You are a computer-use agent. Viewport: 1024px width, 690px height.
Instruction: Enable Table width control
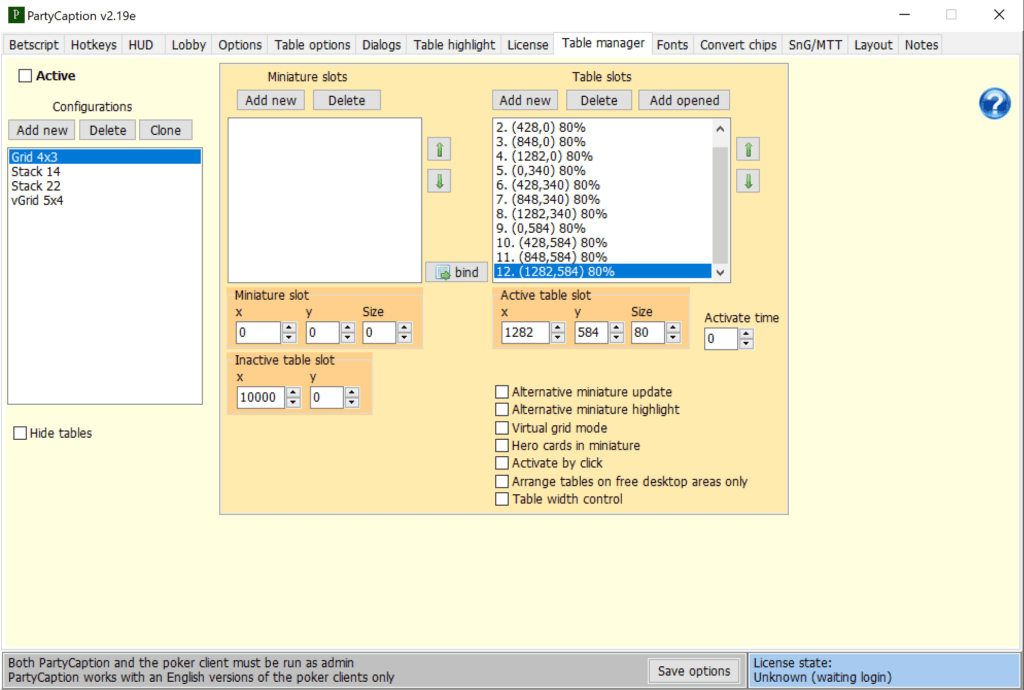tap(502, 499)
